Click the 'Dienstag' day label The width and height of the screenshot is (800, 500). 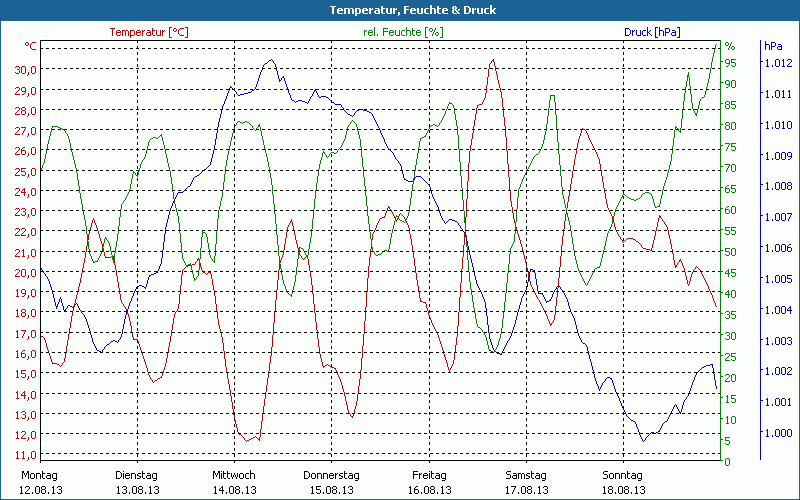(x=137, y=475)
